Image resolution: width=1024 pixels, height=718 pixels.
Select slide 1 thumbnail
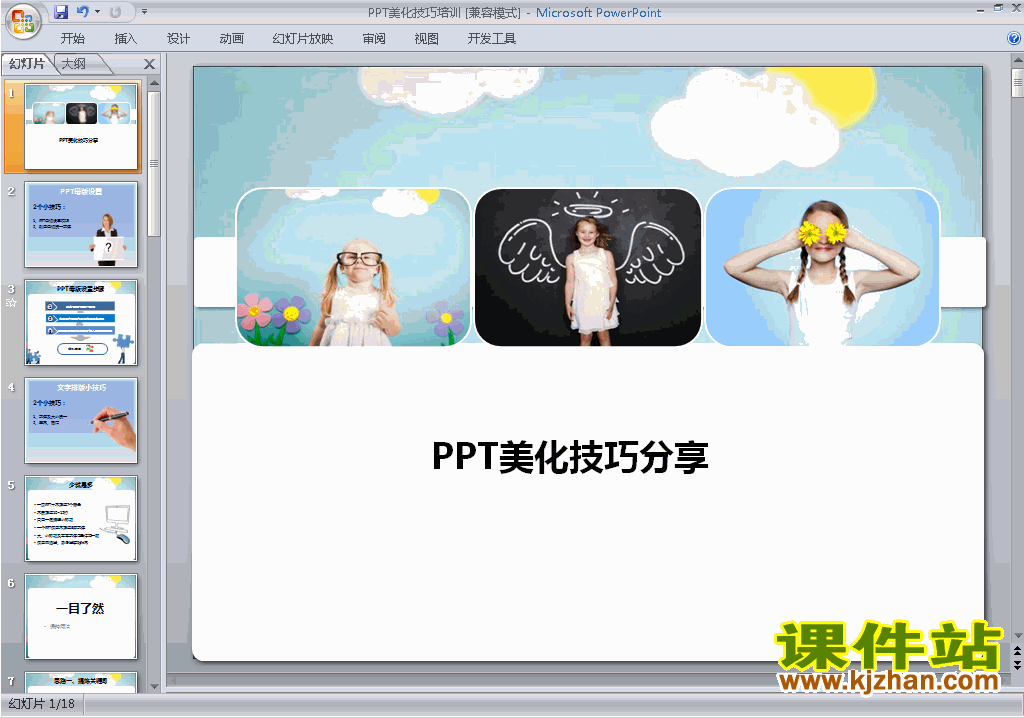click(x=81, y=126)
